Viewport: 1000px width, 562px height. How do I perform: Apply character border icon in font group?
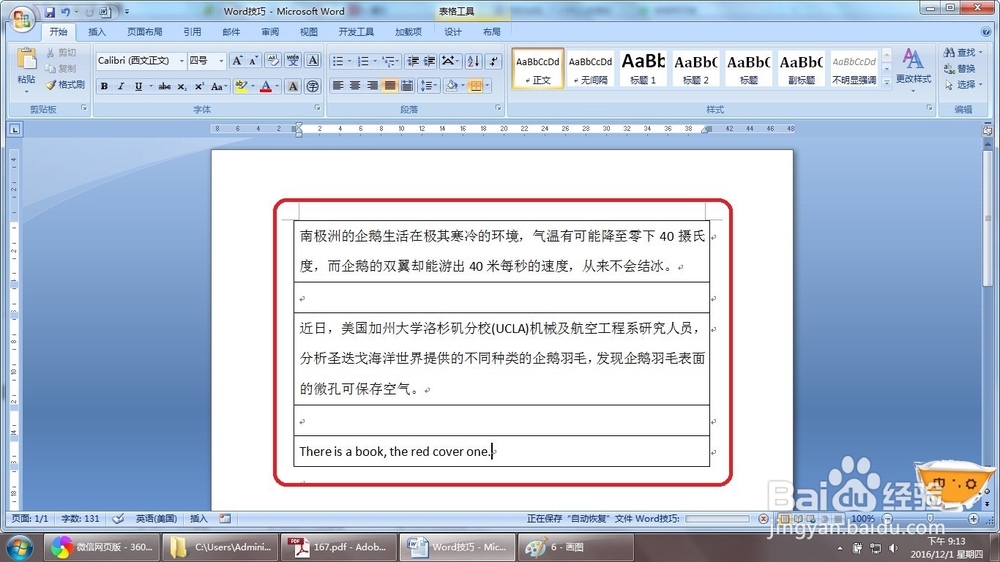coord(312,61)
